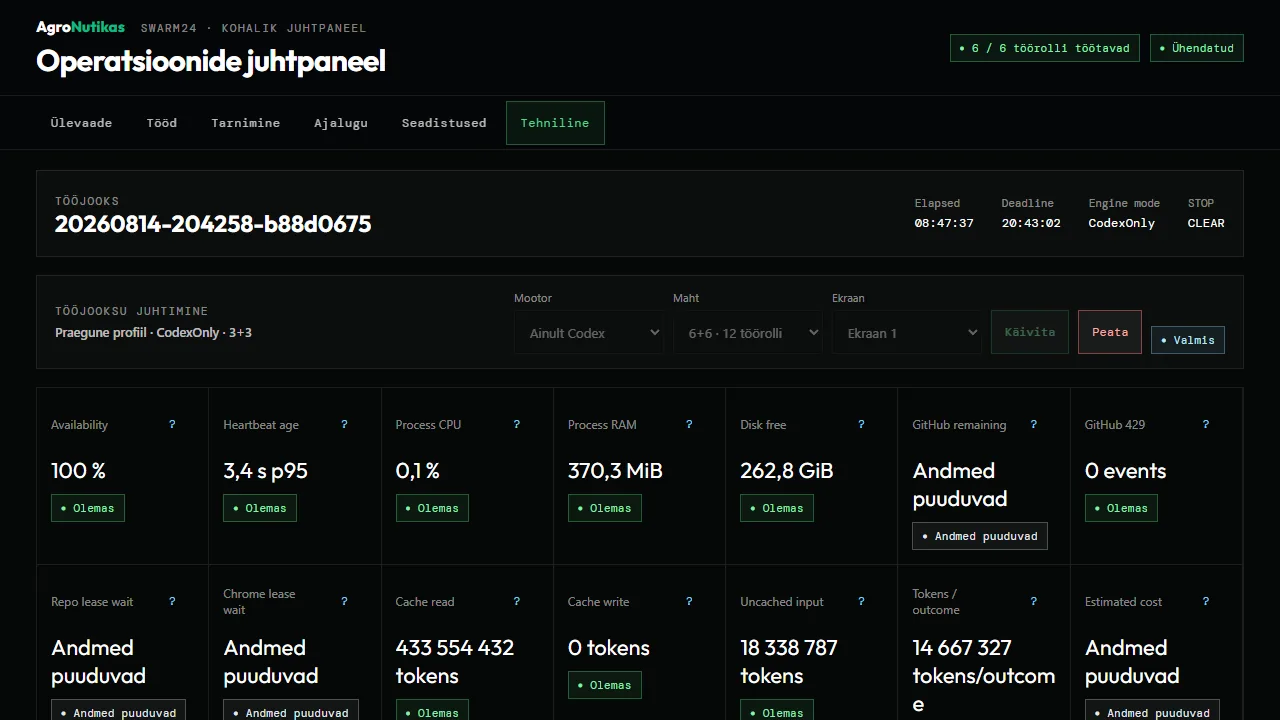Show Cache write help tooltip

[x=689, y=602]
